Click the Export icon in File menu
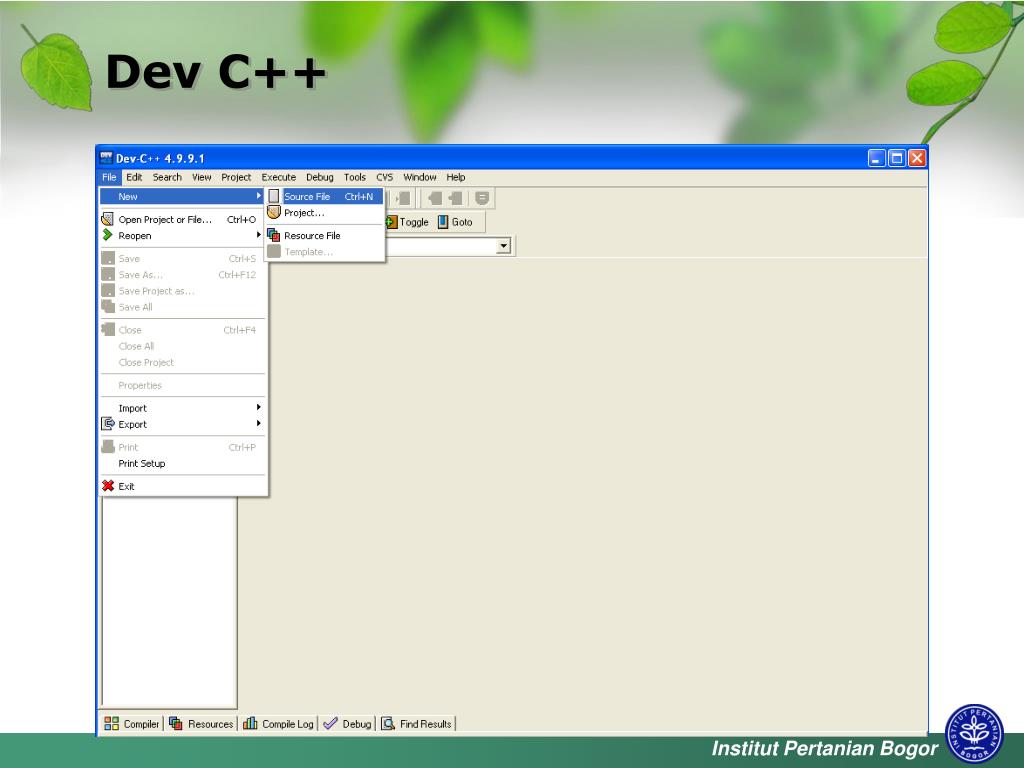The height and width of the screenshot is (768, 1024). [x=108, y=424]
